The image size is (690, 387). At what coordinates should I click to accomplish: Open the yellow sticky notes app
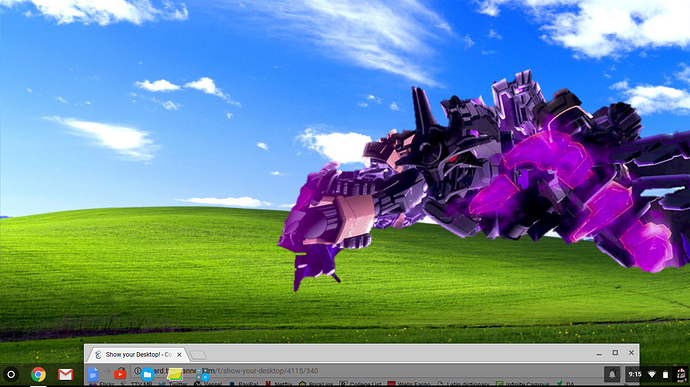(x=175, y=375)
